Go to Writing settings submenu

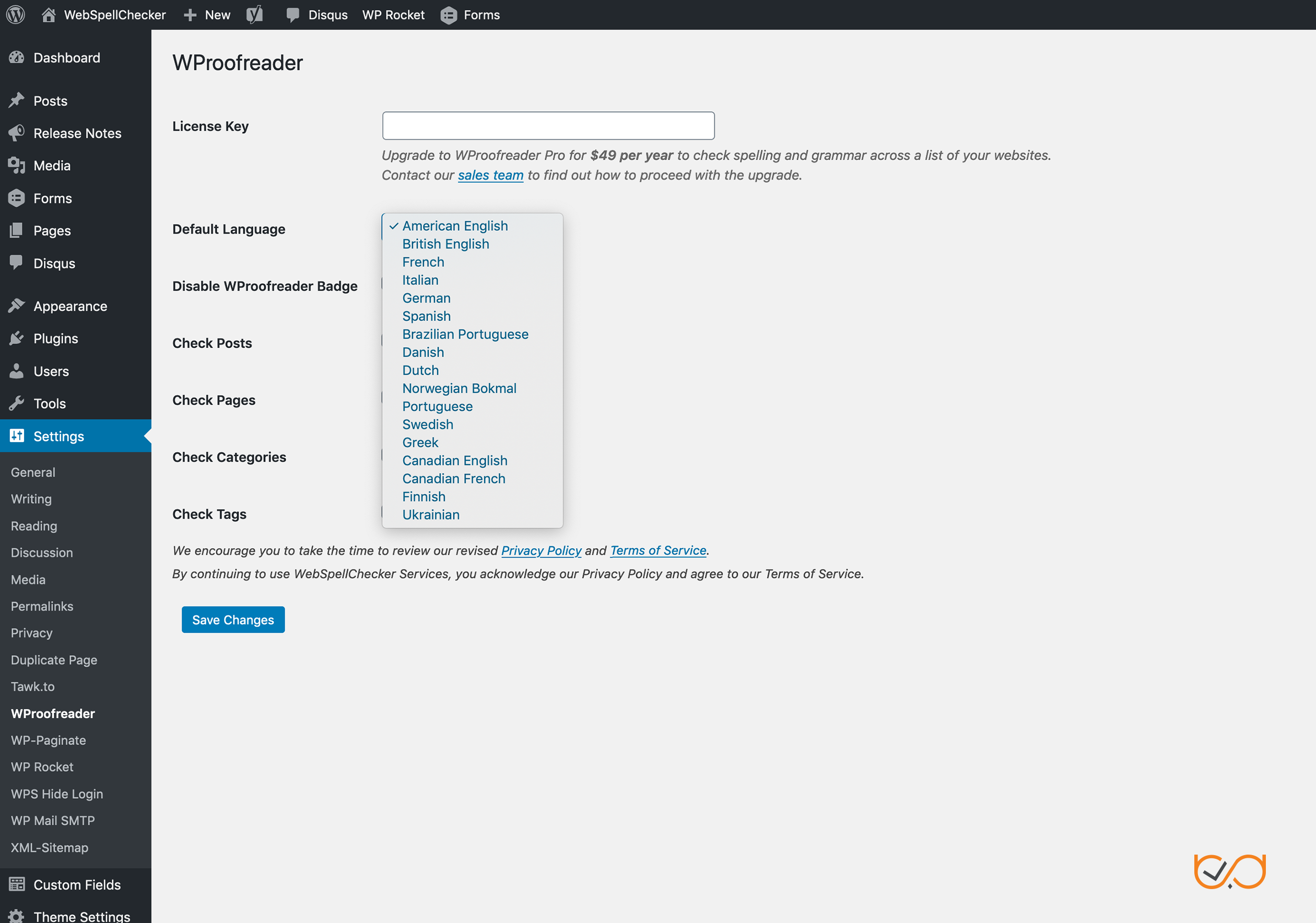coord(31,499)
